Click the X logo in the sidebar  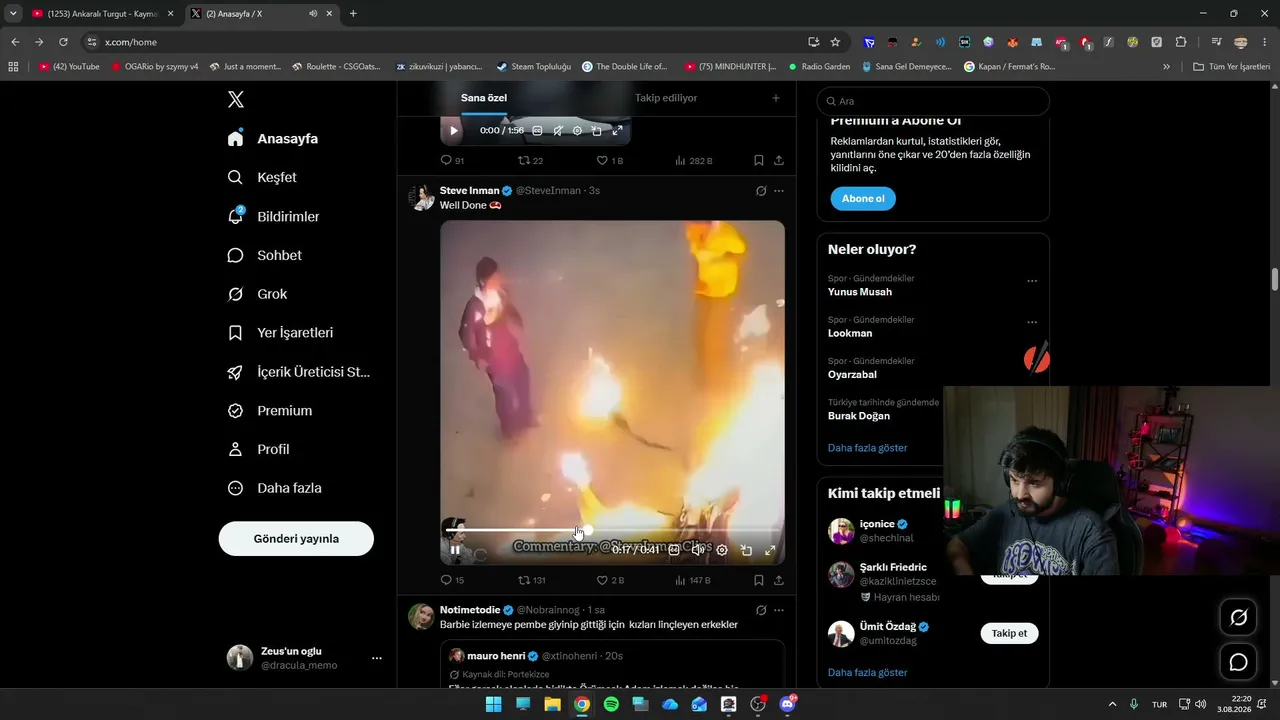(235, 99)
